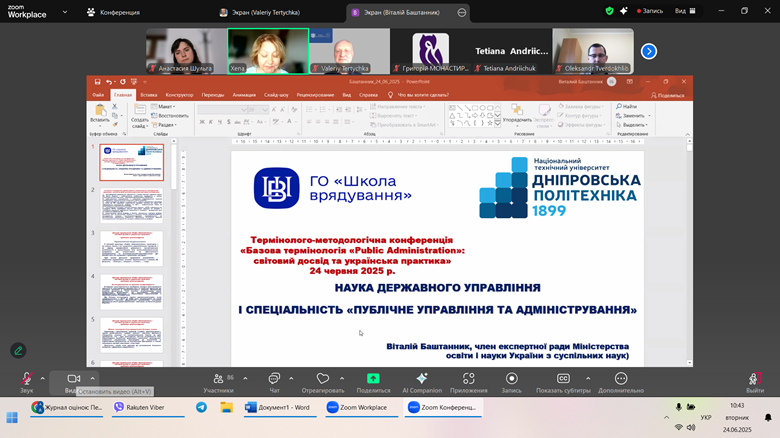Switch to Экран (Віталій Баштанник) tab

[402, 12]
